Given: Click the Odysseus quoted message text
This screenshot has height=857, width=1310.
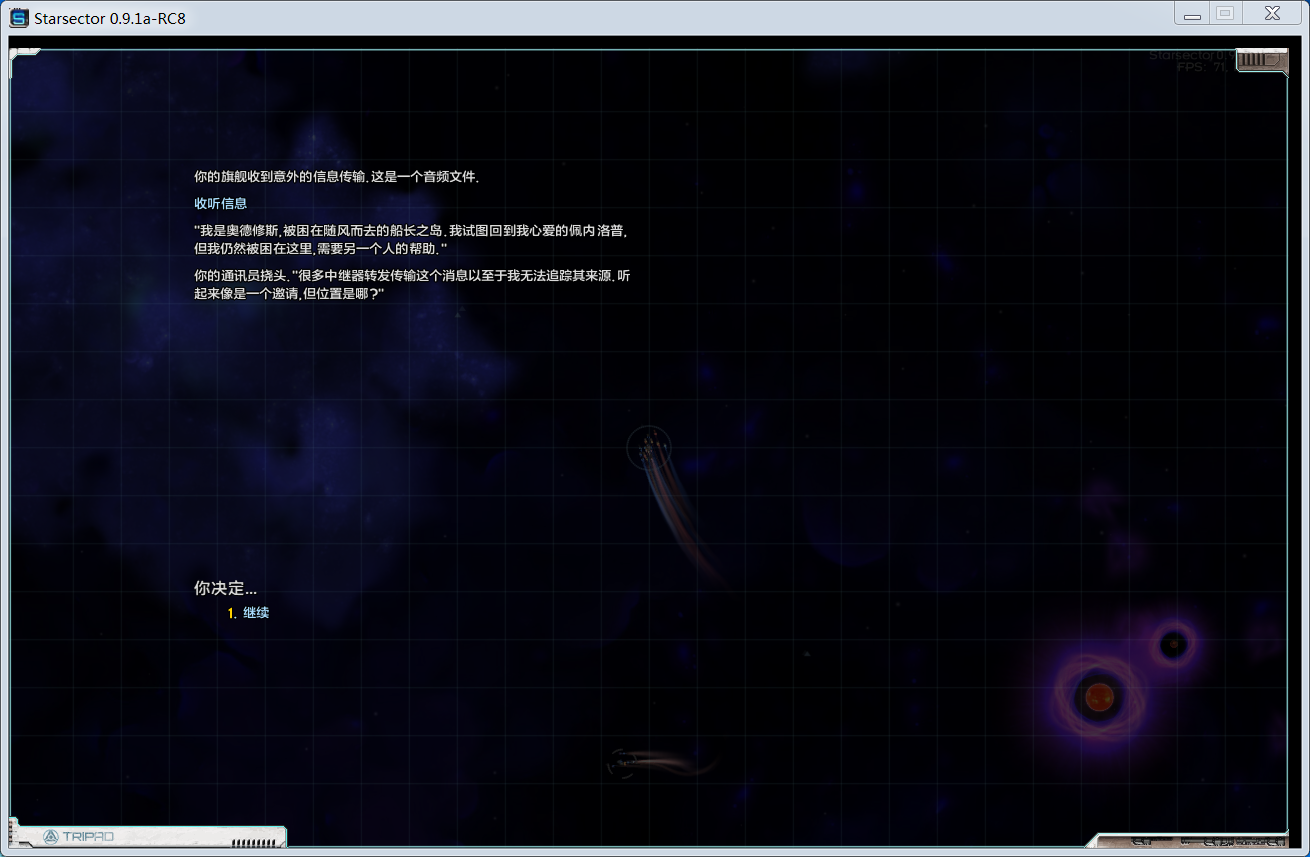Looking at the screenshot, I should pyautogui.click(x=410, y=239).
